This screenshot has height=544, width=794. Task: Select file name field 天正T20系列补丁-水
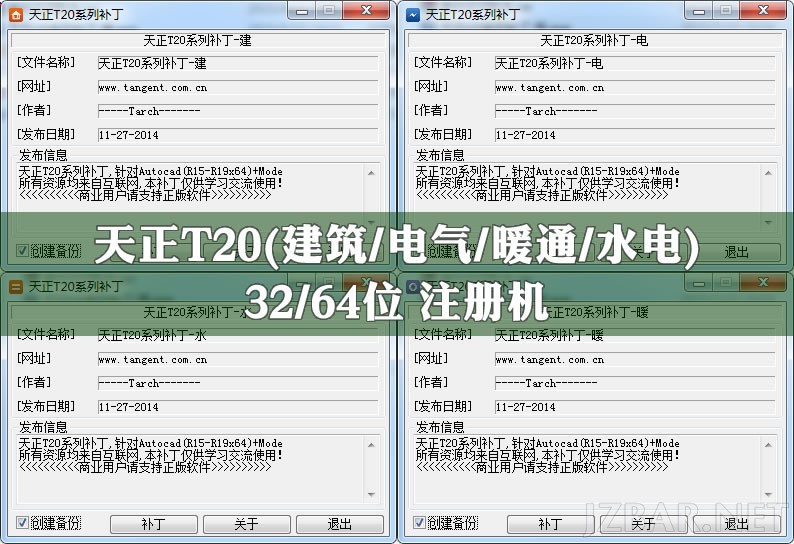238,335
